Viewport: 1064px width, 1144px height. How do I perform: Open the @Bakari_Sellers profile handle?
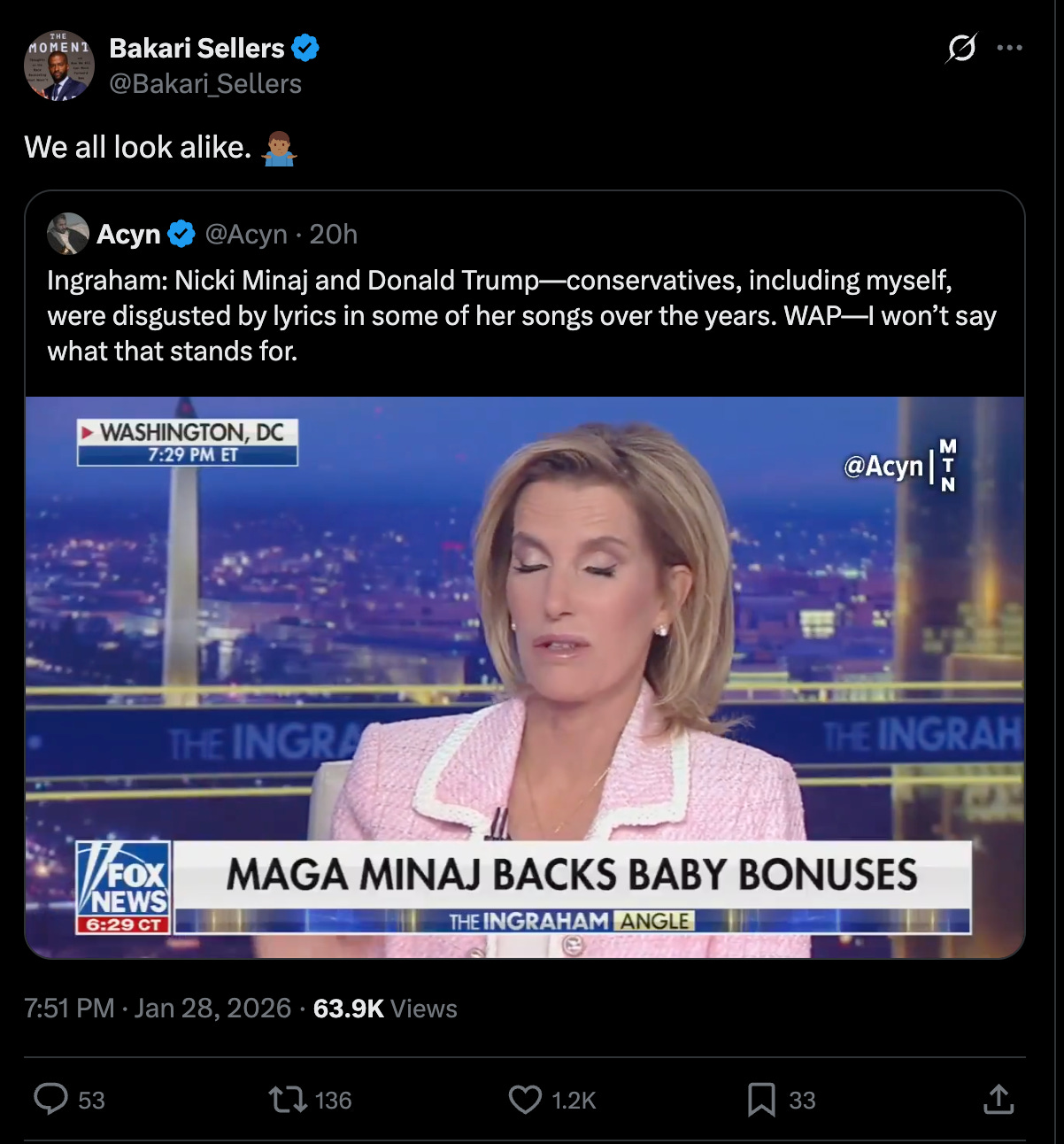point(204,82)
